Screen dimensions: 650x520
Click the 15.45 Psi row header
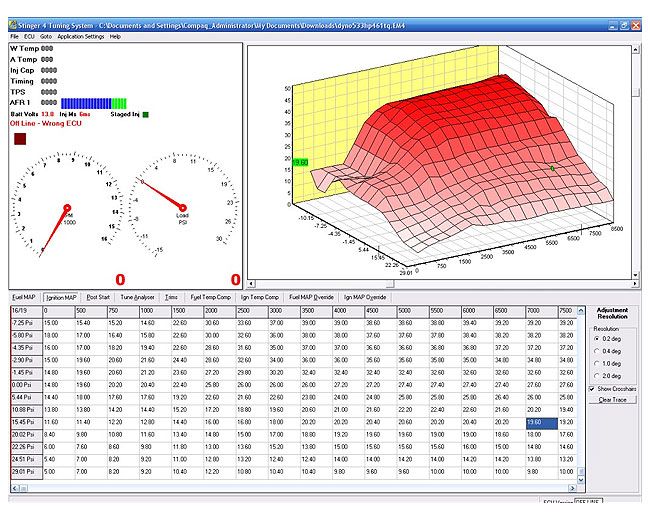point(26,423)
